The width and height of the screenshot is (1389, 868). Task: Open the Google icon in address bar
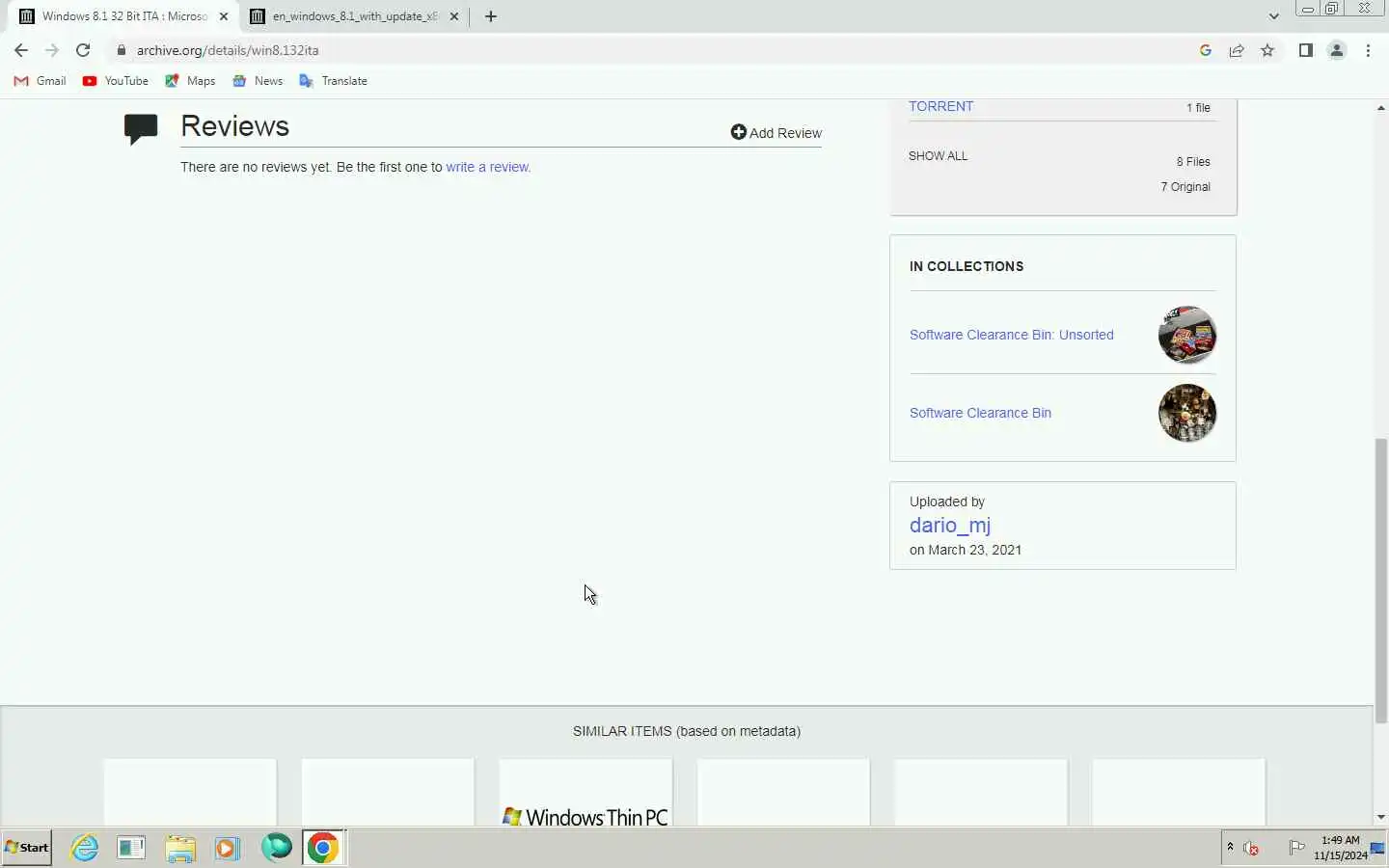1206,50
